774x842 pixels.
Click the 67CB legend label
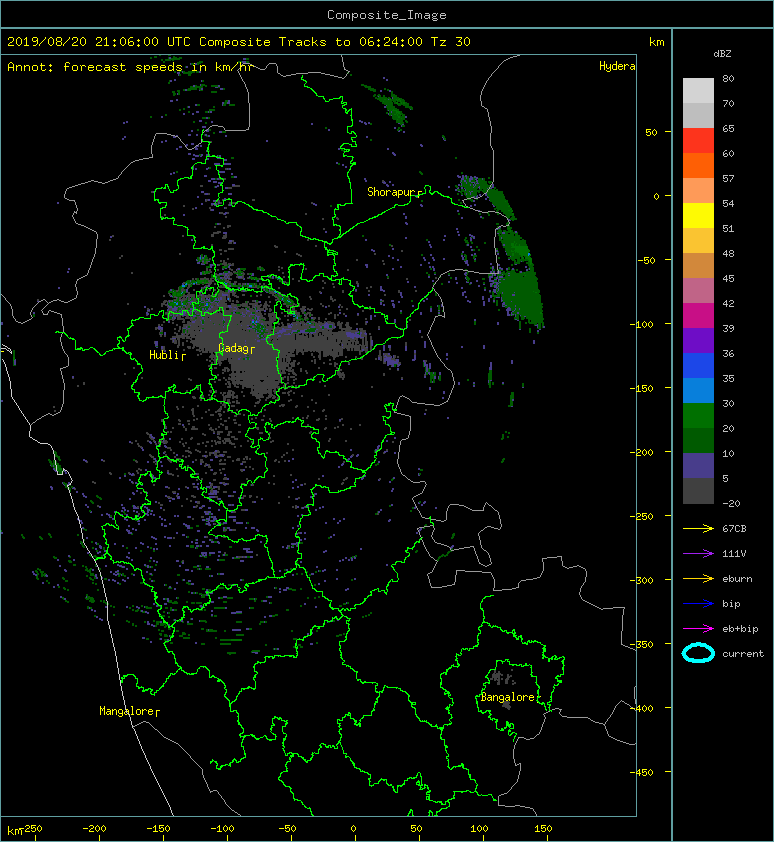click(x=734, y=529)
